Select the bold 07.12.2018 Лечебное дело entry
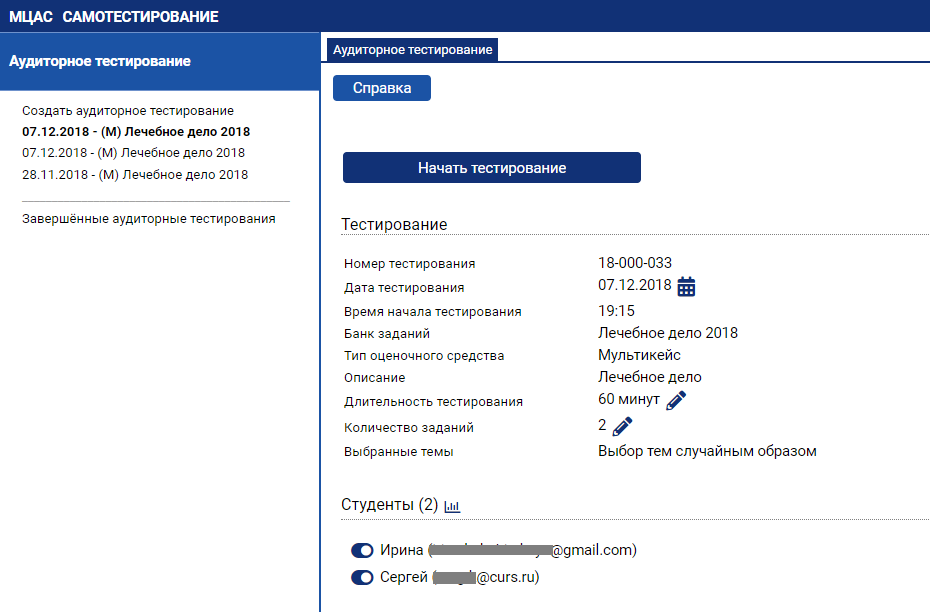The height and width of the screenshot is (612, 930). (x=136, y=132)
